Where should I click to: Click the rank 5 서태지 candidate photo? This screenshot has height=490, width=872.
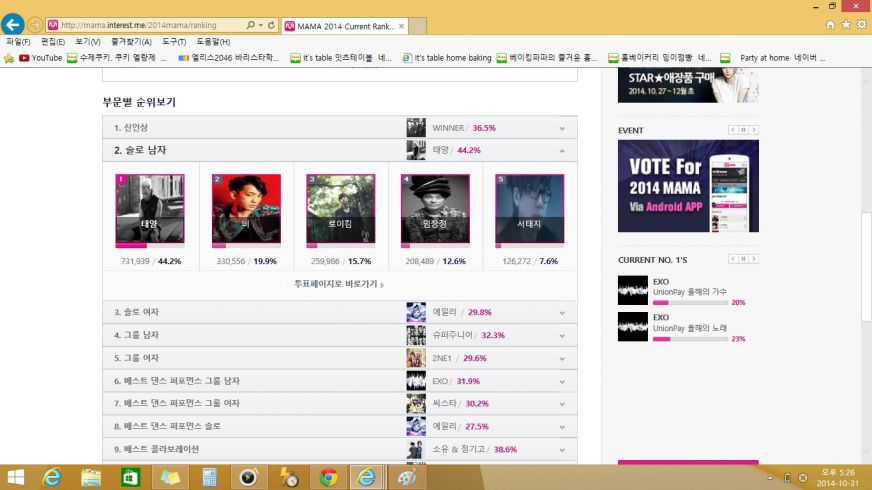(529, 209)
